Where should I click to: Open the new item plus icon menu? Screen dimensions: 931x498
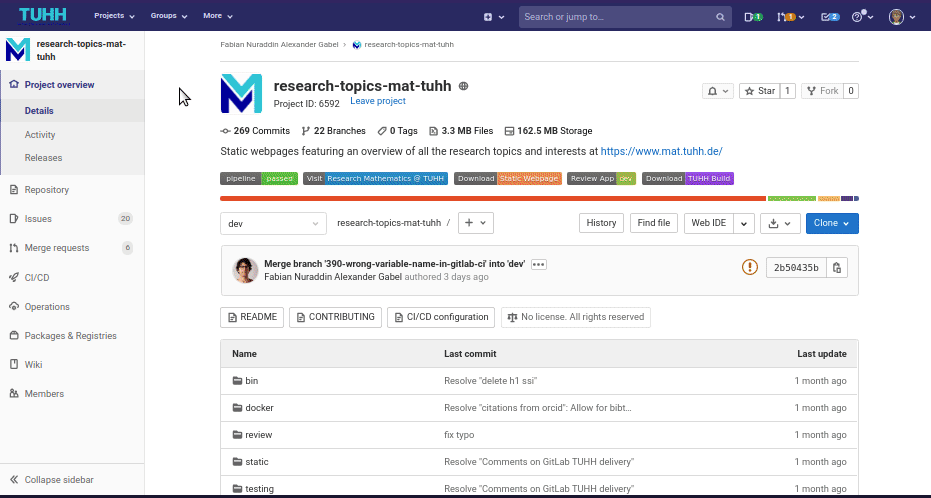click(493, 17)
